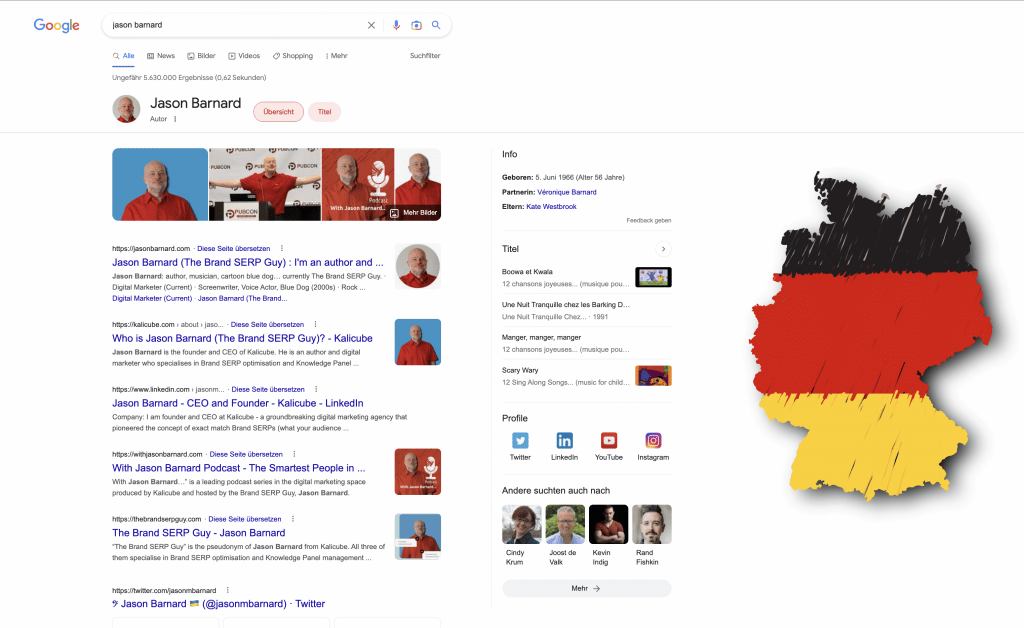Open the LinkedIn profile icon
The image size is (1024, 628).
pos(564,441)
